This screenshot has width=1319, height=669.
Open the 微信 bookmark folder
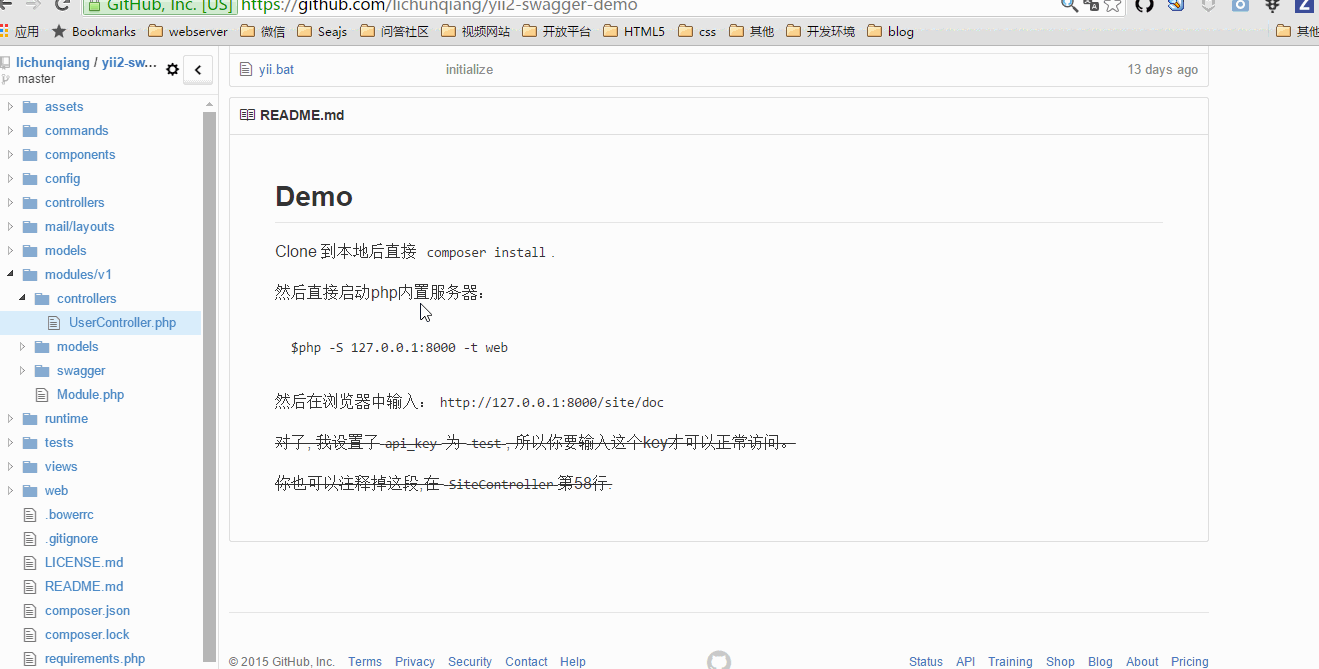(263, 31)
